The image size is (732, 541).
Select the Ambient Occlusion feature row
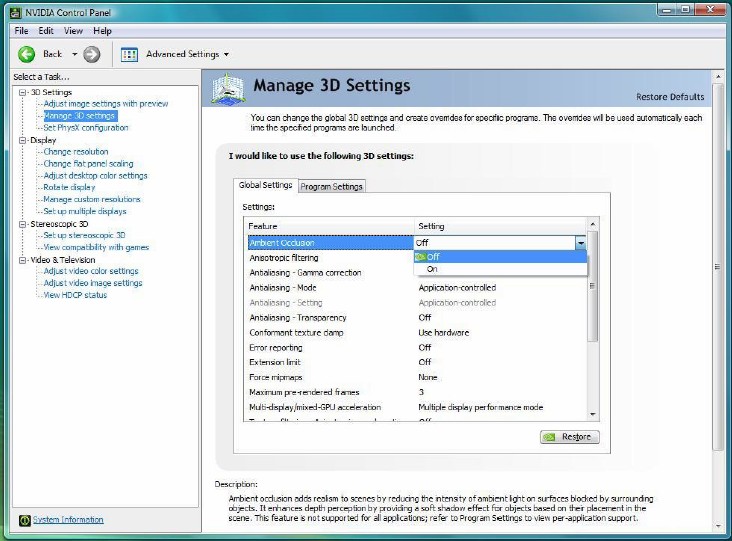[x=331, y=243]
